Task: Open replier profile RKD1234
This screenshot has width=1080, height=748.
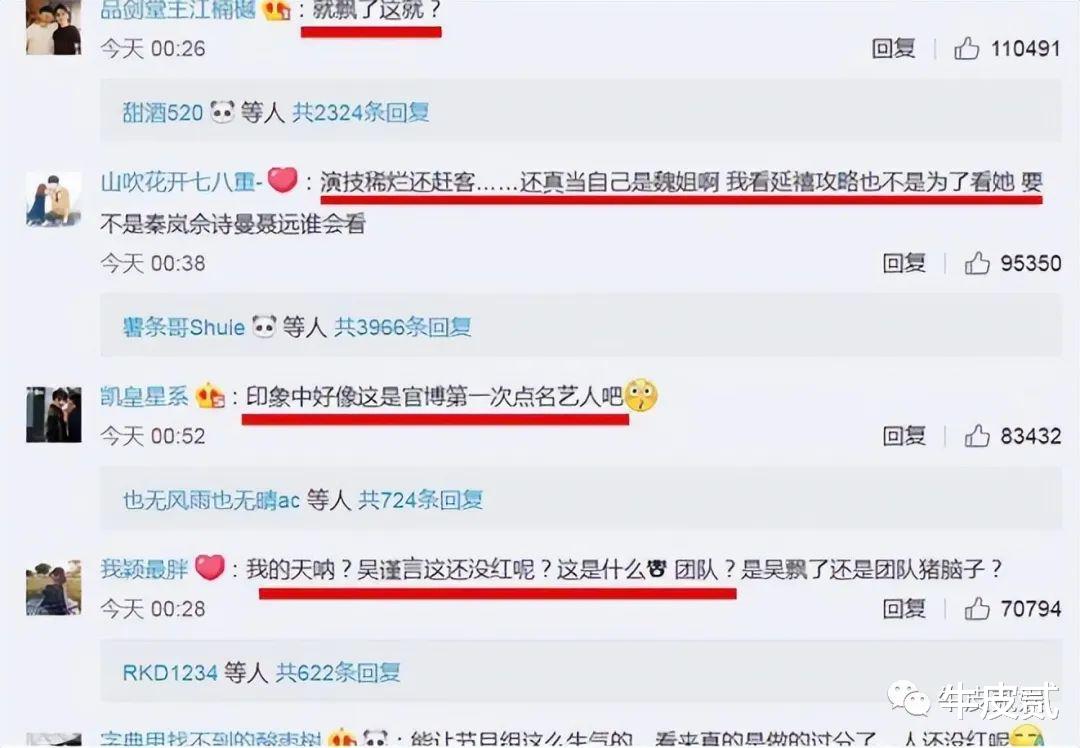Action: pos(169,672)
